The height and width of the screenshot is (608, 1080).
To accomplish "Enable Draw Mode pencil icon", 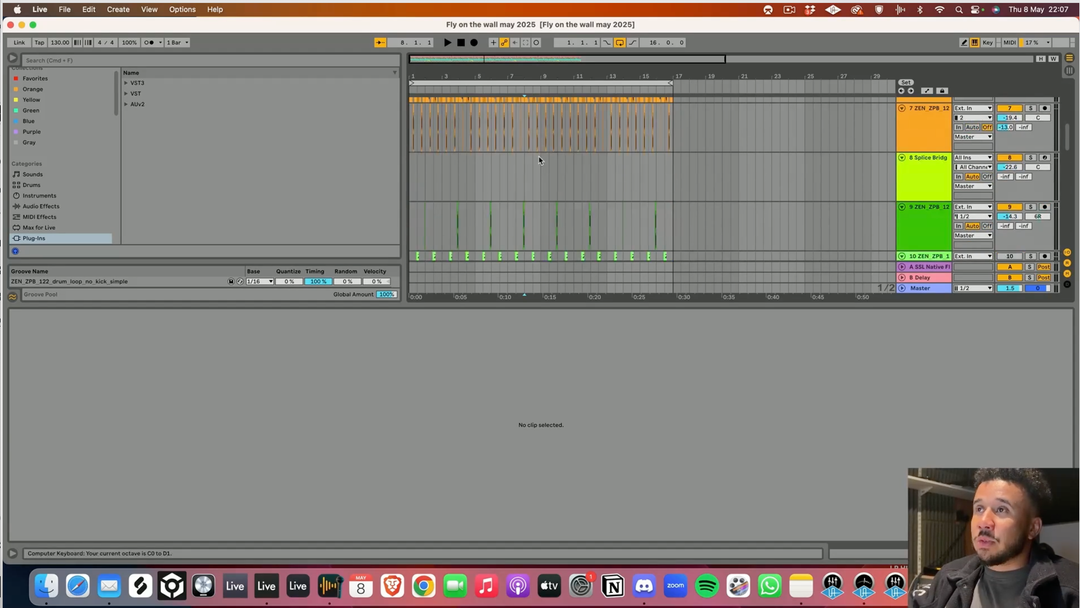I will coord(964,43).
